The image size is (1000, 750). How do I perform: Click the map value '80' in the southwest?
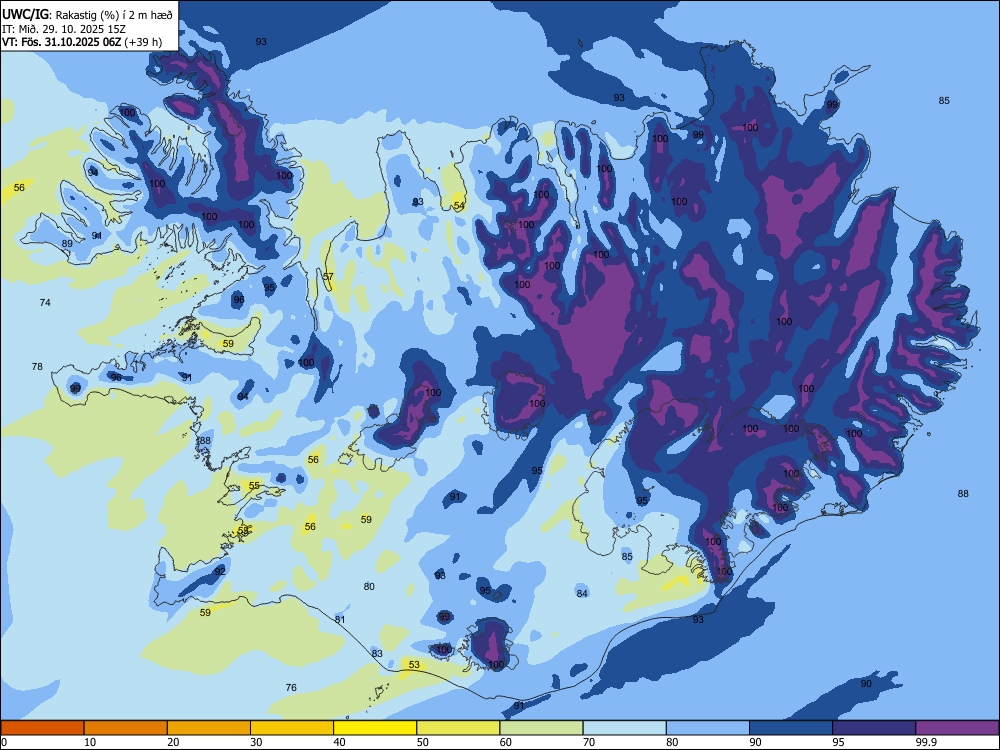(369, 586)
